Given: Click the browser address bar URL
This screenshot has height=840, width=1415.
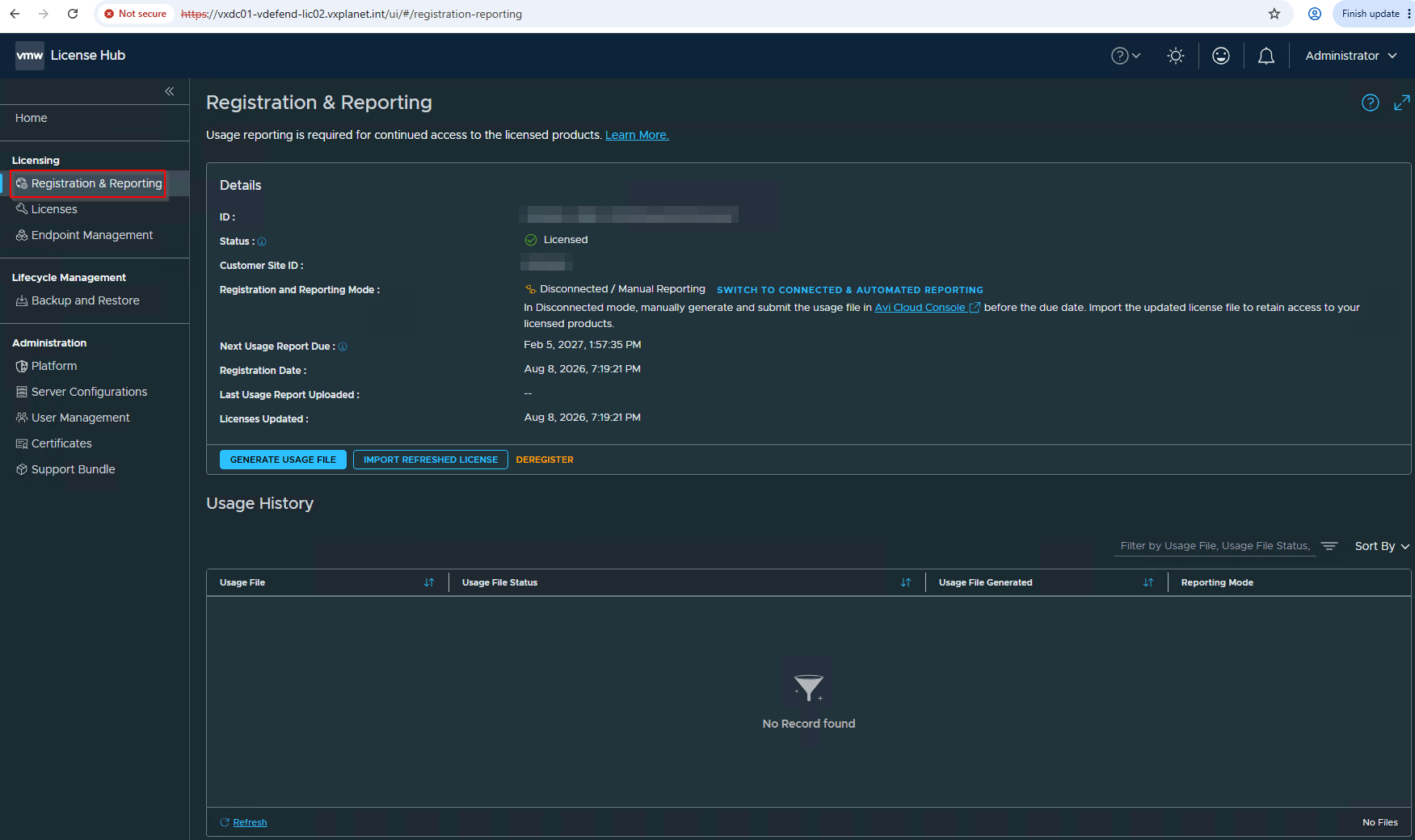Looking at the screenshot, I should pos(352,14).
